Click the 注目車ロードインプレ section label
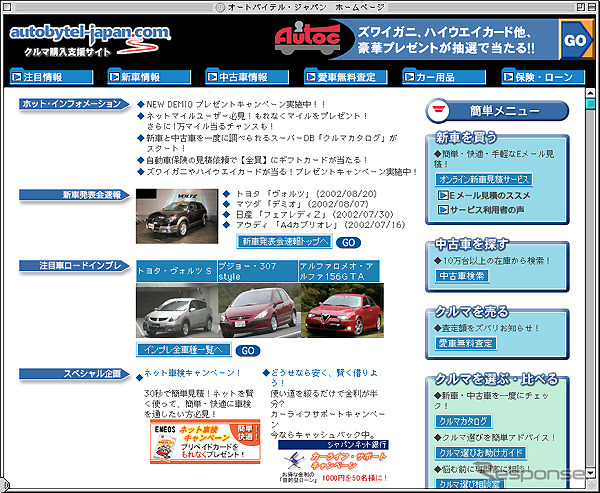This screenshot has height=493, width=600. [x=74, y=266]
